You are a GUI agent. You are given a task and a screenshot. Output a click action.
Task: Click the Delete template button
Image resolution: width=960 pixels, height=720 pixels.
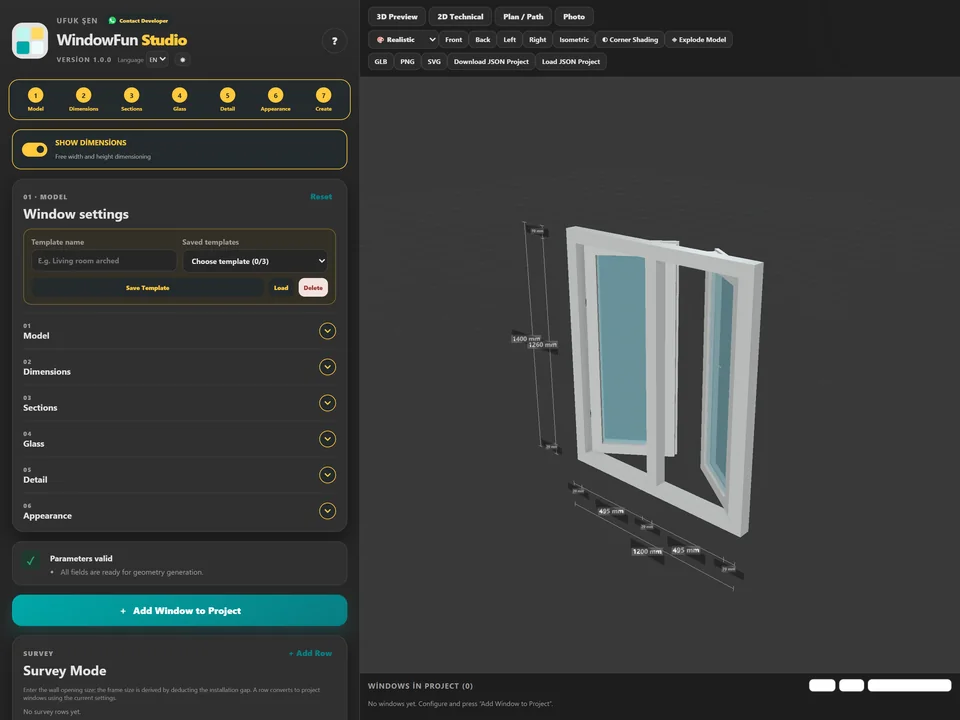[x=313, y=288]
